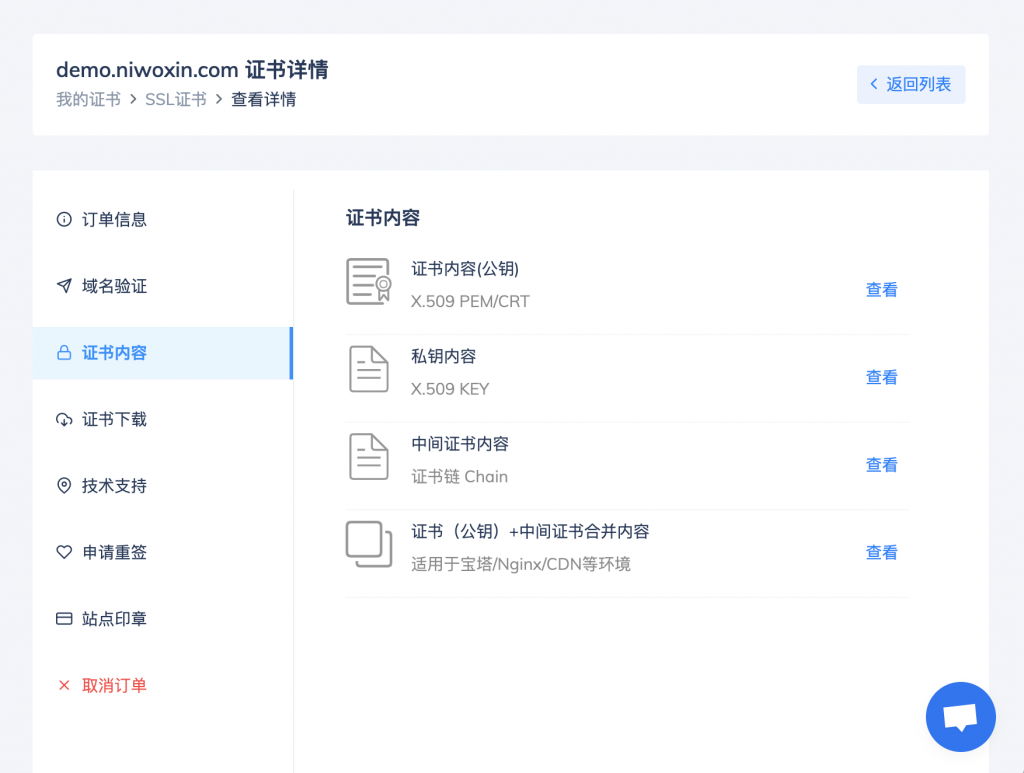
Task: Click the stacked-squares icon for merged certificate
Action: (368, 544)
